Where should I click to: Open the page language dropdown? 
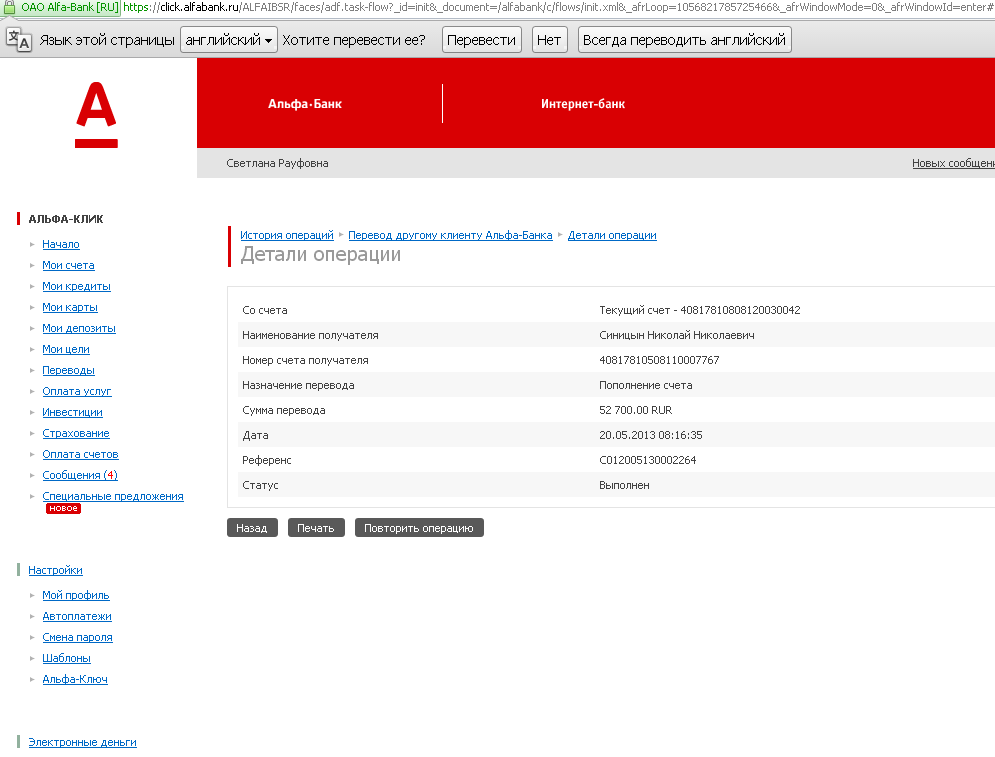(229, 40)
